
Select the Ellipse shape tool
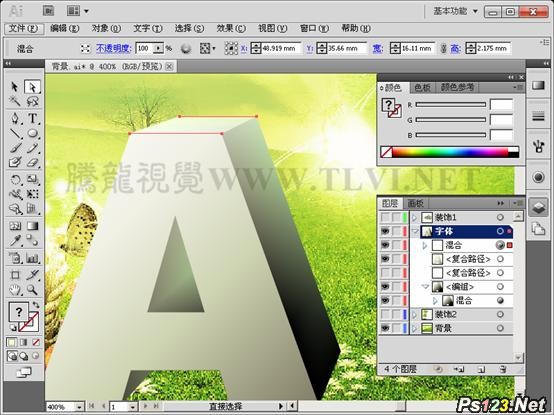click(x=32, y=133)
